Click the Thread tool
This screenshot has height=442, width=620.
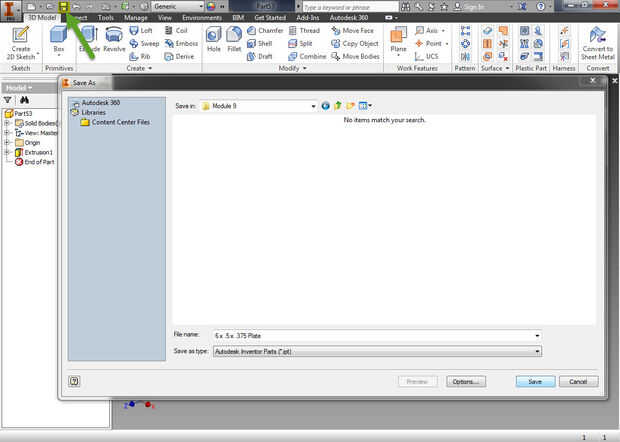pyautogui.click(x=304, y=30)
